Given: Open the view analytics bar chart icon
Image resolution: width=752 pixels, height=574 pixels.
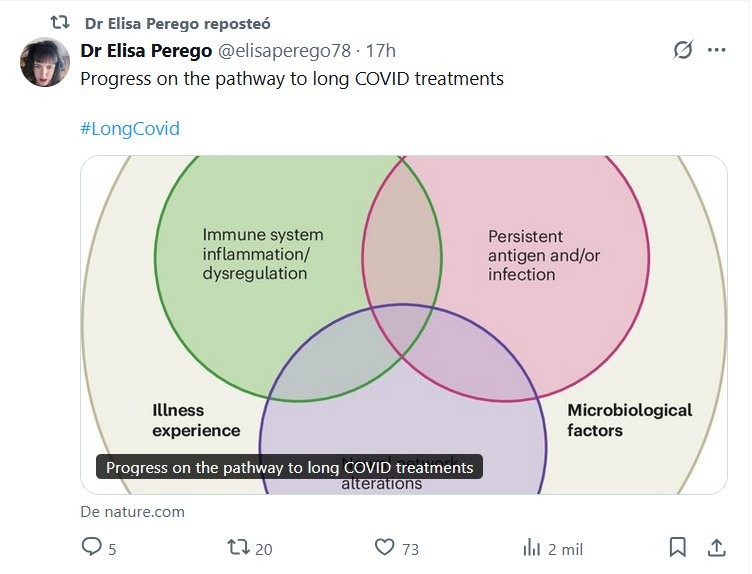Looking at the screenshot, I should pyautogui.click(x=532, y=547).
